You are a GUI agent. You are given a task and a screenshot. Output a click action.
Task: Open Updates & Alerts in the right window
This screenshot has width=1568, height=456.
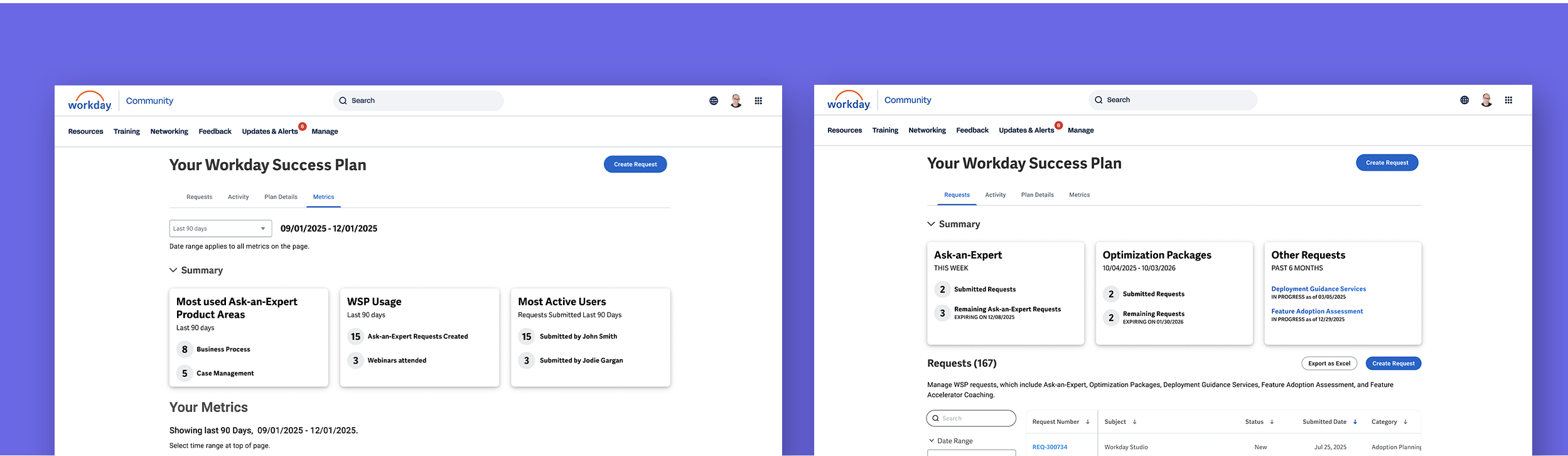coord(1026,130)
